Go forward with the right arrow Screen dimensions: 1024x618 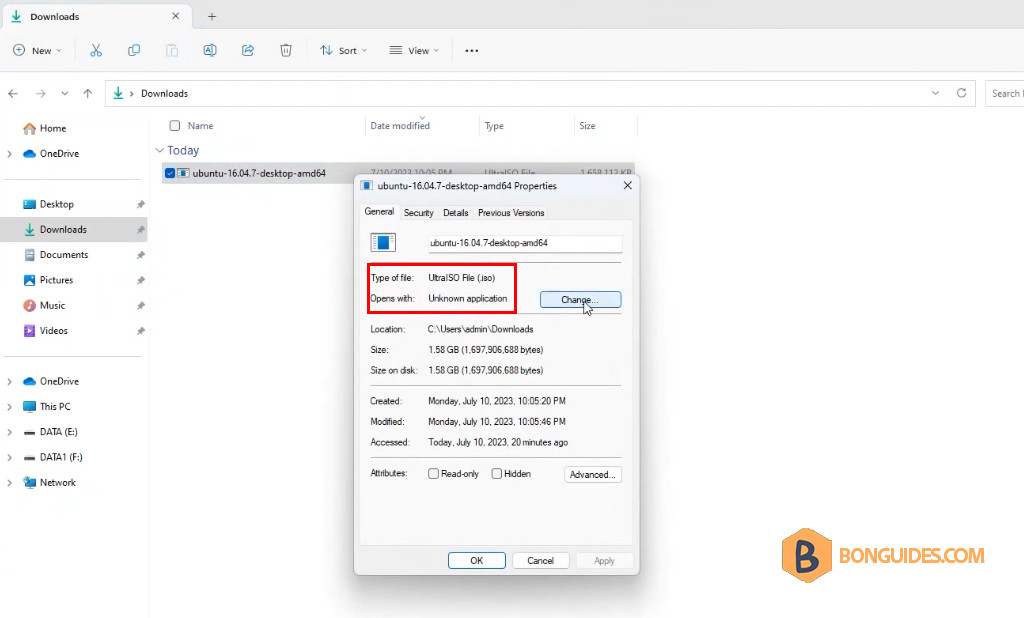(40, 93)
